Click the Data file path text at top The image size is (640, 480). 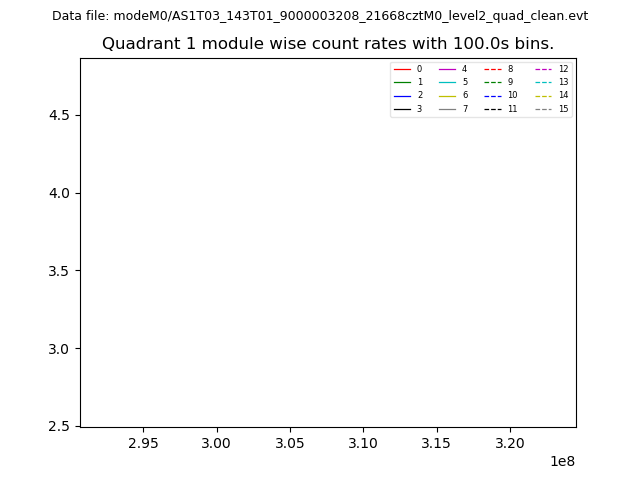[x=320, y=16]
